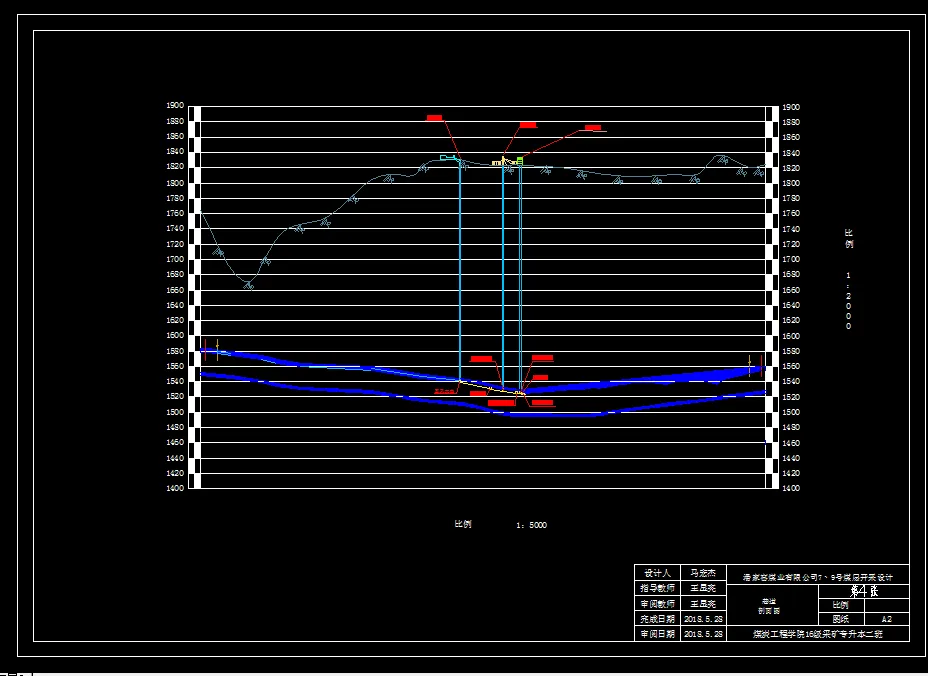Click the 指导教师 cell in title block
Viewport: 928px width, 676px height.
tap(658, 588)
